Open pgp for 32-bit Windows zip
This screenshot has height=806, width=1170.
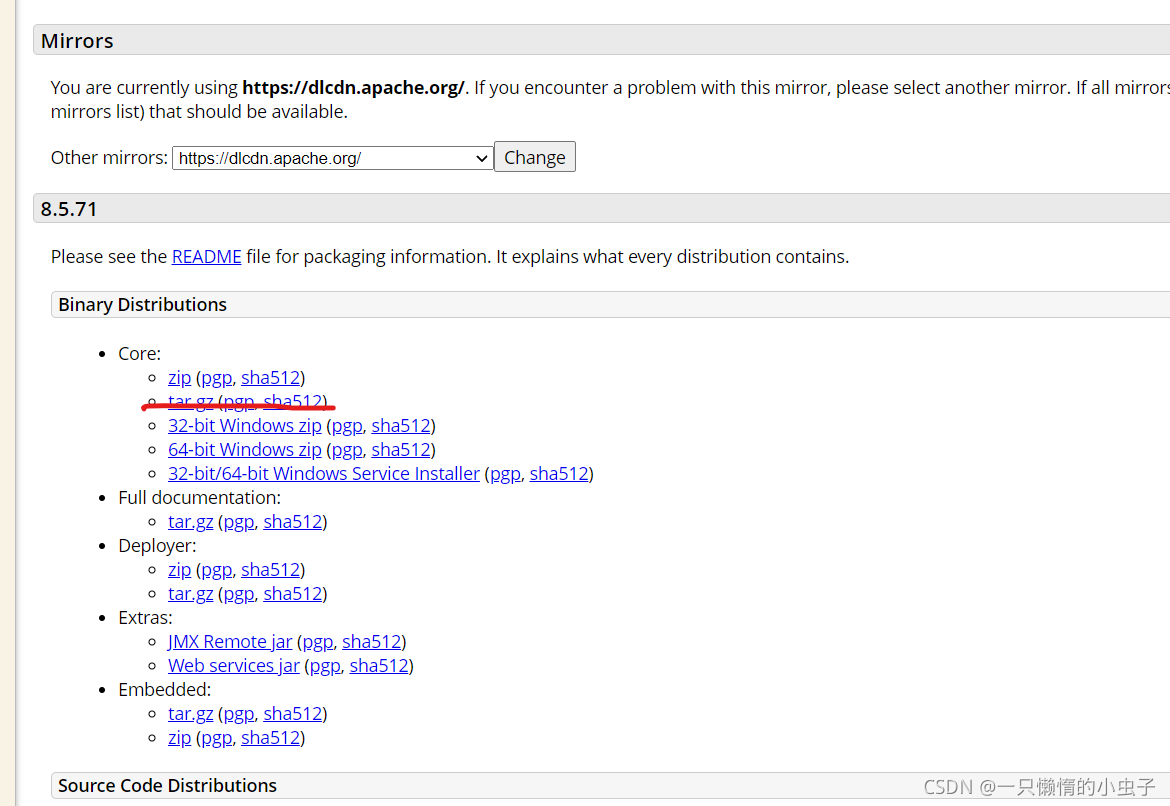pyautogui.click(x=347, y=426)
